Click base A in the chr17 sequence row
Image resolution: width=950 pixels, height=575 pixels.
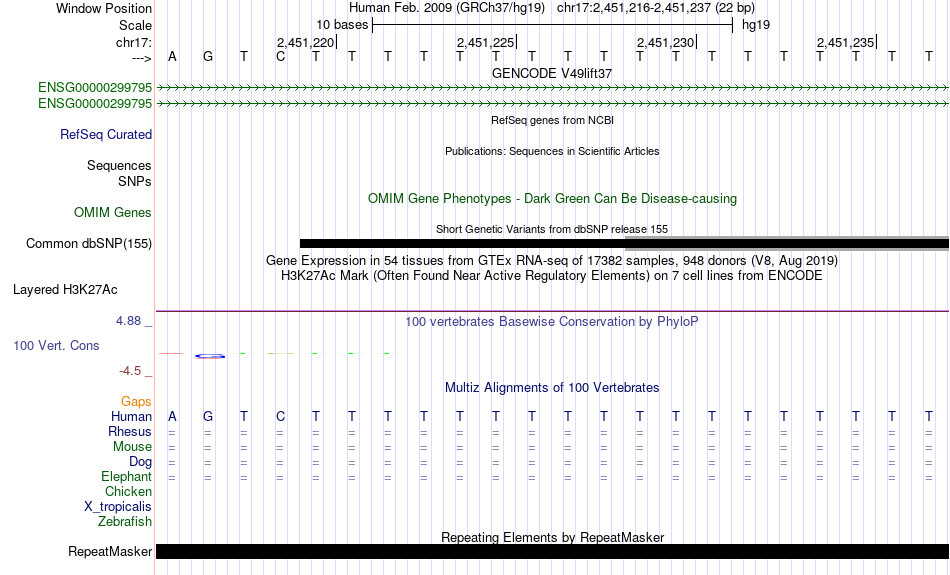pyautogui.click(x=172, y=57)
